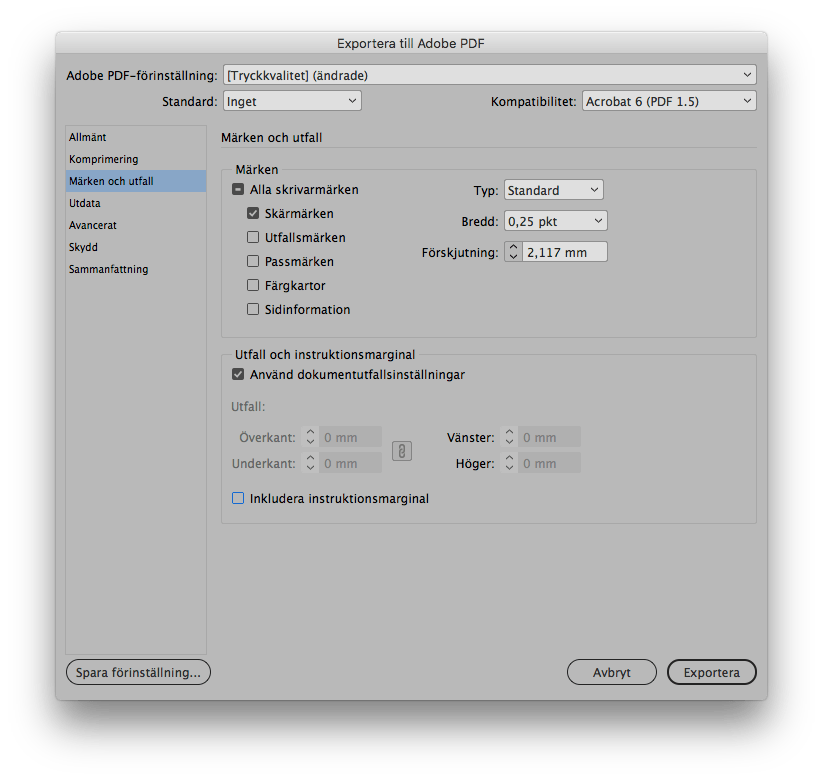This screenshot has height=780, width=823.
Task: Click the Underkant stepper arrows
Action: pos(310,463)
